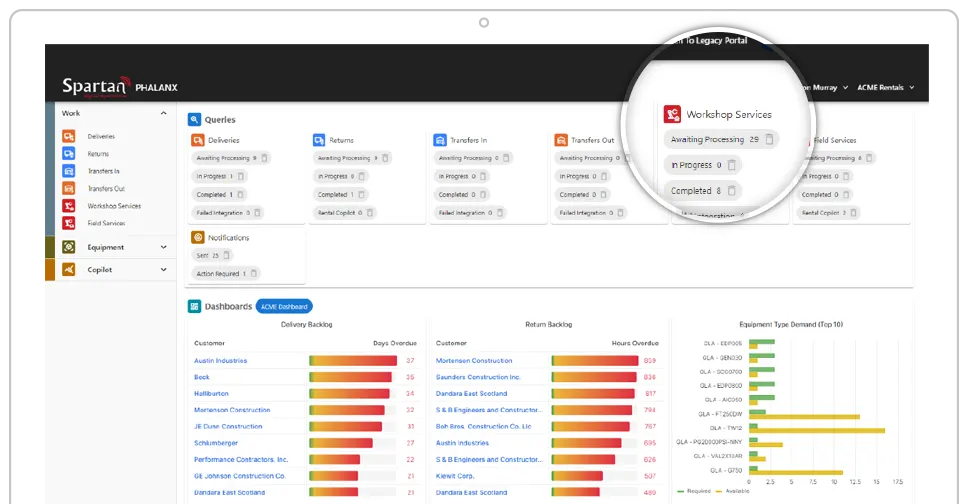This screenshot has height=504, width=969.
Task: Click the Transfers Out card icon
Action: 561,140
